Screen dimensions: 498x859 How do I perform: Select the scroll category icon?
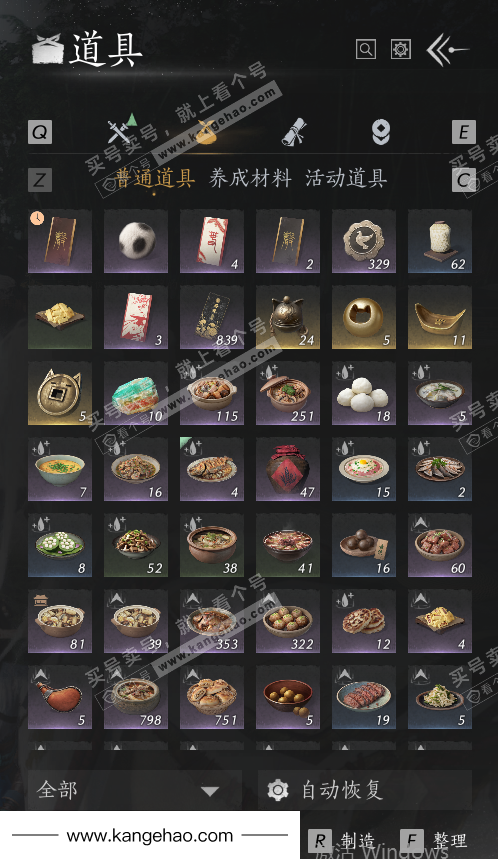pyautogui.click(x=294, y=132)
